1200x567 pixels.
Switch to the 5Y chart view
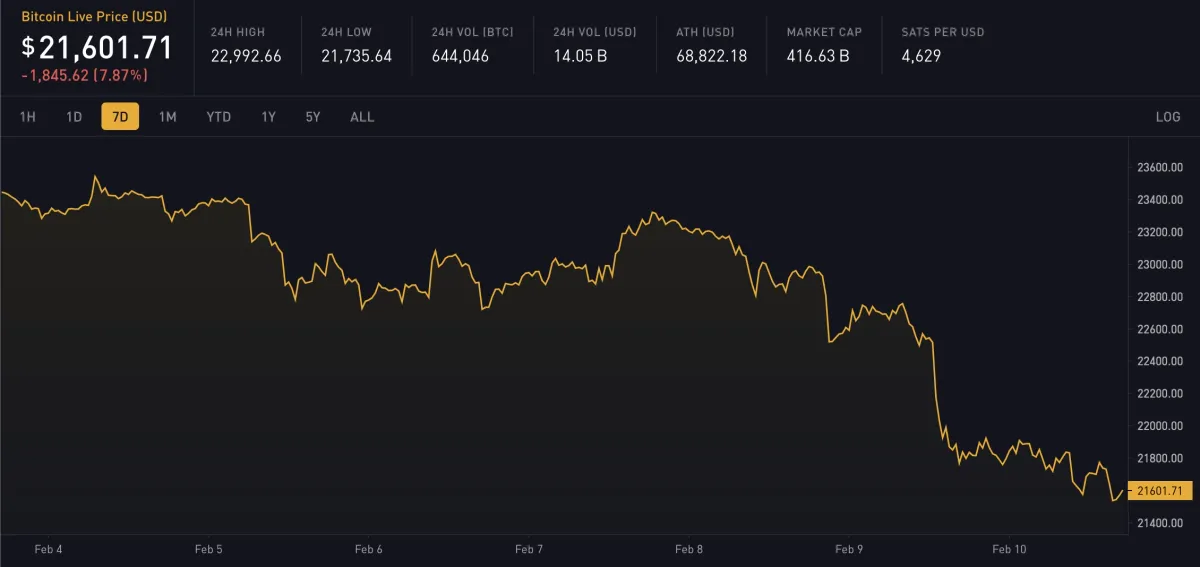point(313,117)
